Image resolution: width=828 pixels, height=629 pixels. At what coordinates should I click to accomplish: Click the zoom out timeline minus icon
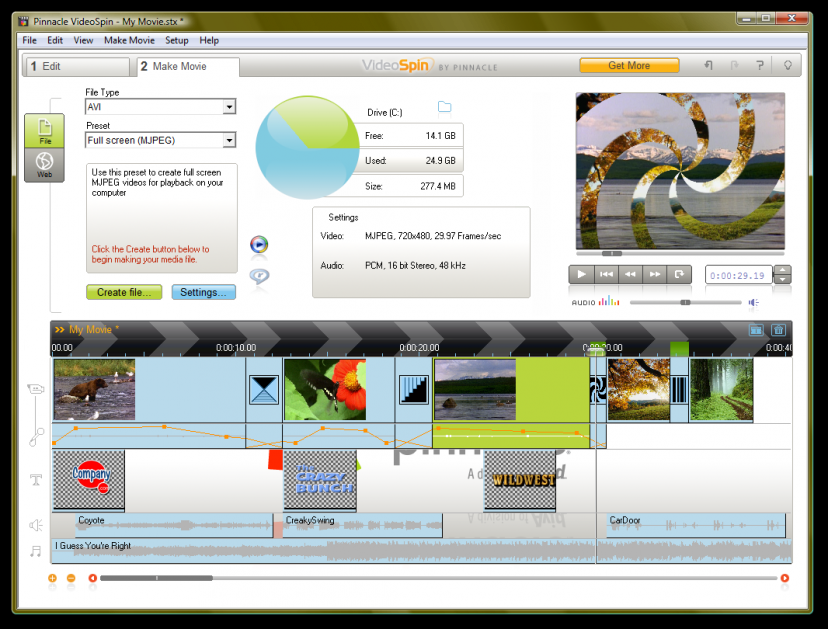click(71, 578)
